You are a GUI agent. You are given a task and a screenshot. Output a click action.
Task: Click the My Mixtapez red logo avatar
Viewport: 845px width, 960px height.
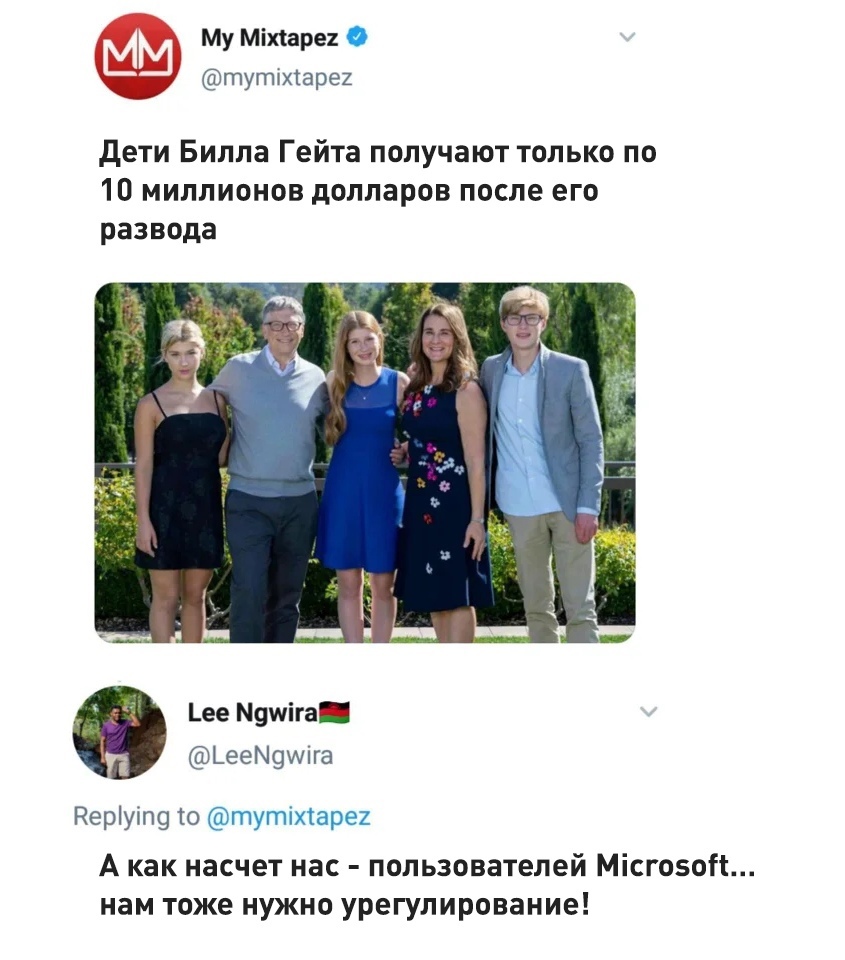point(138,55)
